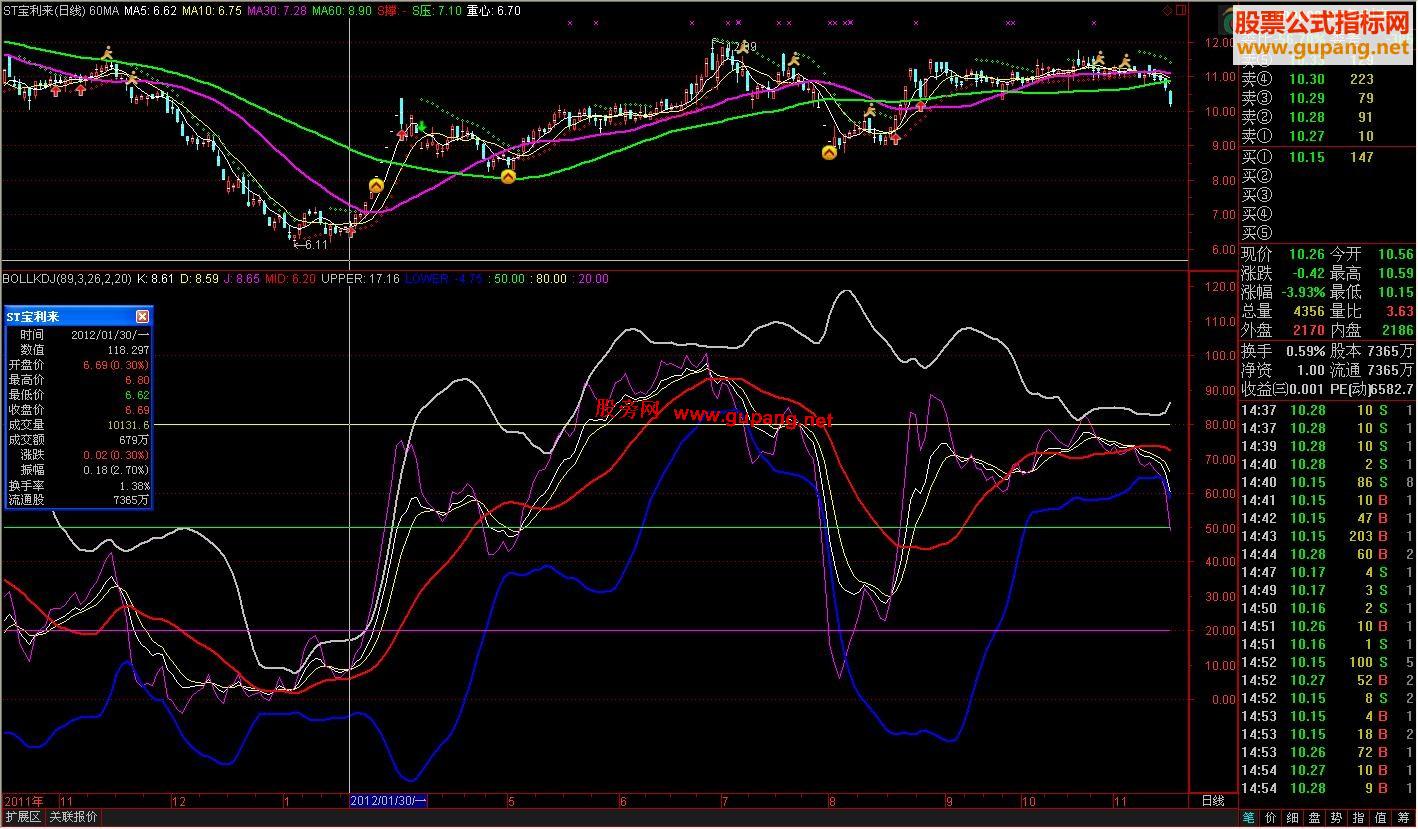Open the 扩展区 tab at bottom left
The height and width of the screenshot is (829, 1418).
(x=21, y=818)
